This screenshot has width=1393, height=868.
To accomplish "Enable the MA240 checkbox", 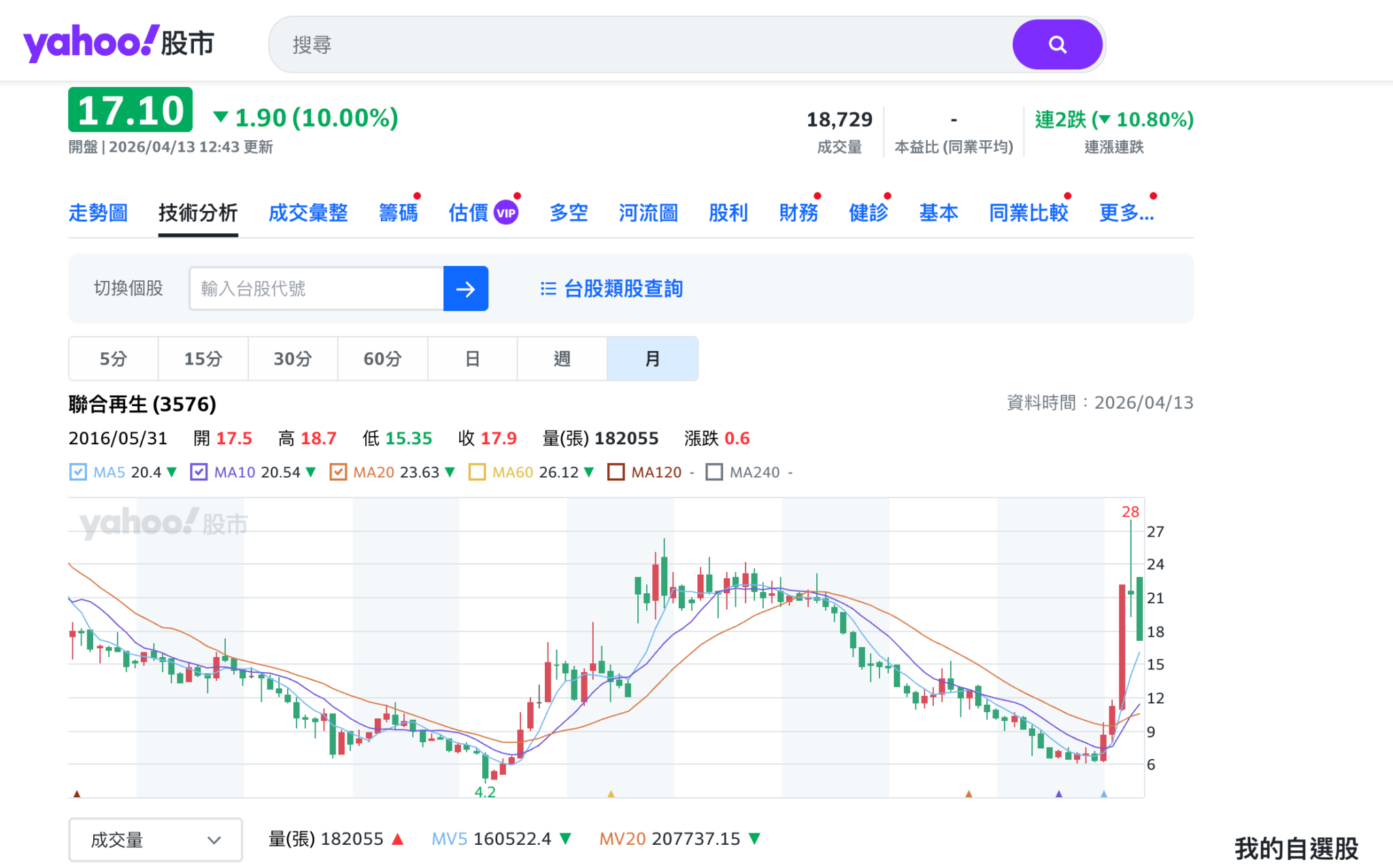I will click(714, 472).
